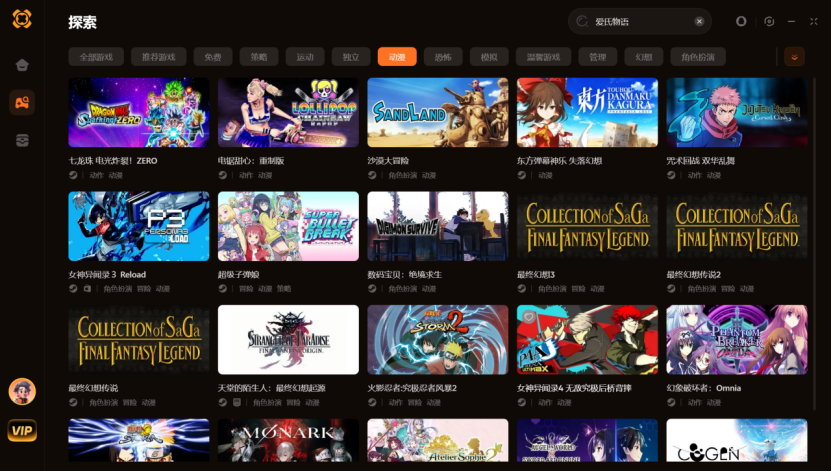Image resolution: width=831 pixels, height=471 pixels.
Task: Click title 女神异闻录4 无敌究极后桥背摔
Action: [x=574, y=388]
